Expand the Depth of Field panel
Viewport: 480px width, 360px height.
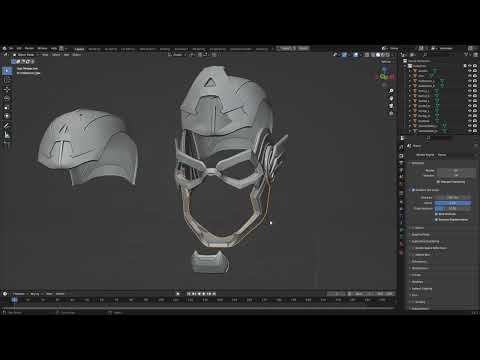(421, 235)
